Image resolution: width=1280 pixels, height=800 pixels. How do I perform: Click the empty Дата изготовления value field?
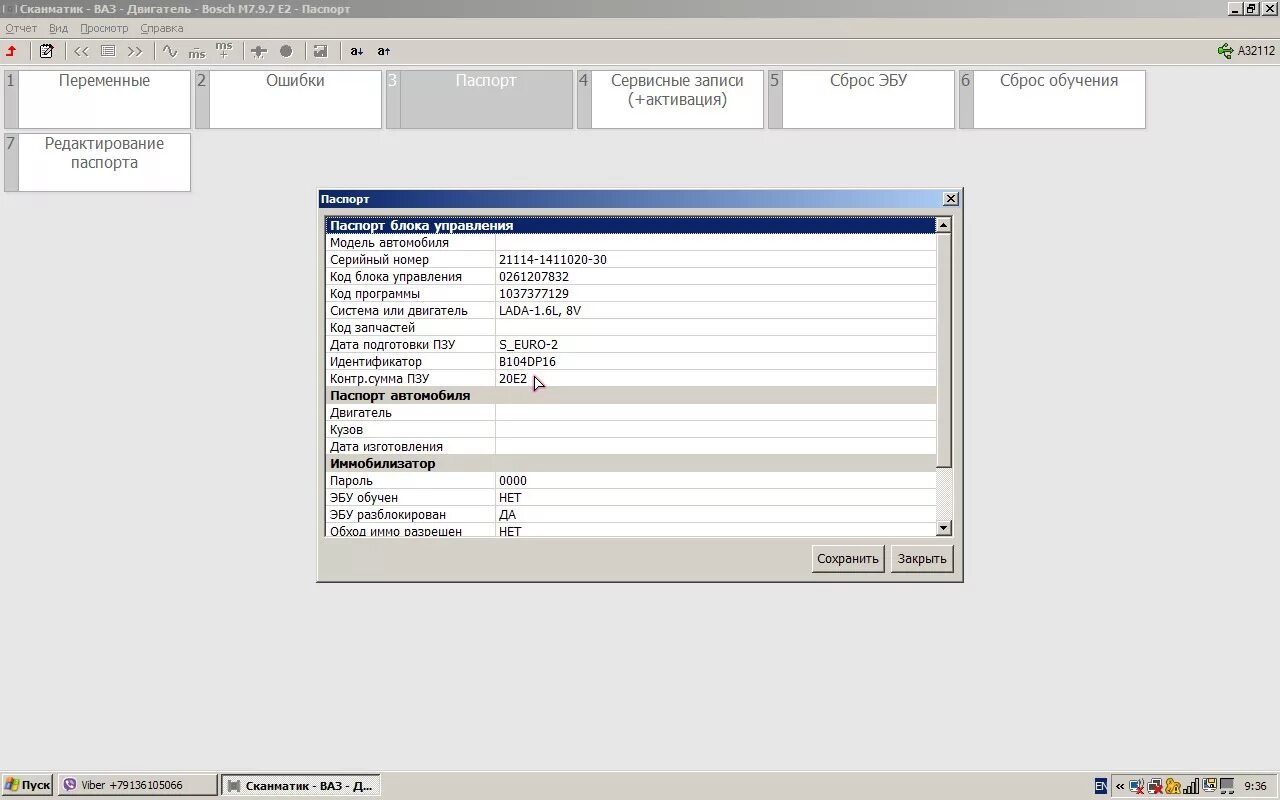click(x=716, y=447)
